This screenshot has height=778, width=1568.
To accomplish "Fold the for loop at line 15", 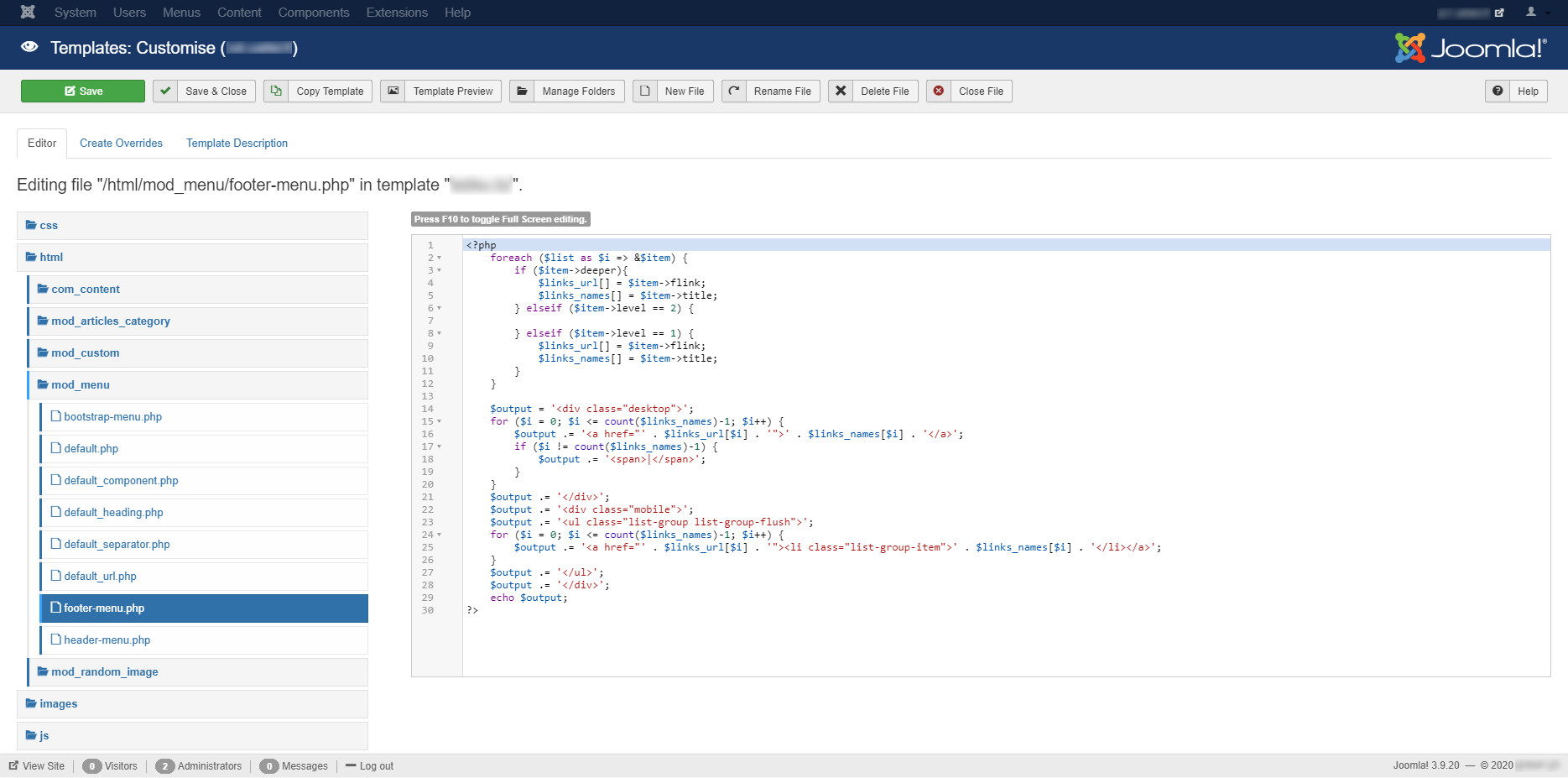I will 439,421.
